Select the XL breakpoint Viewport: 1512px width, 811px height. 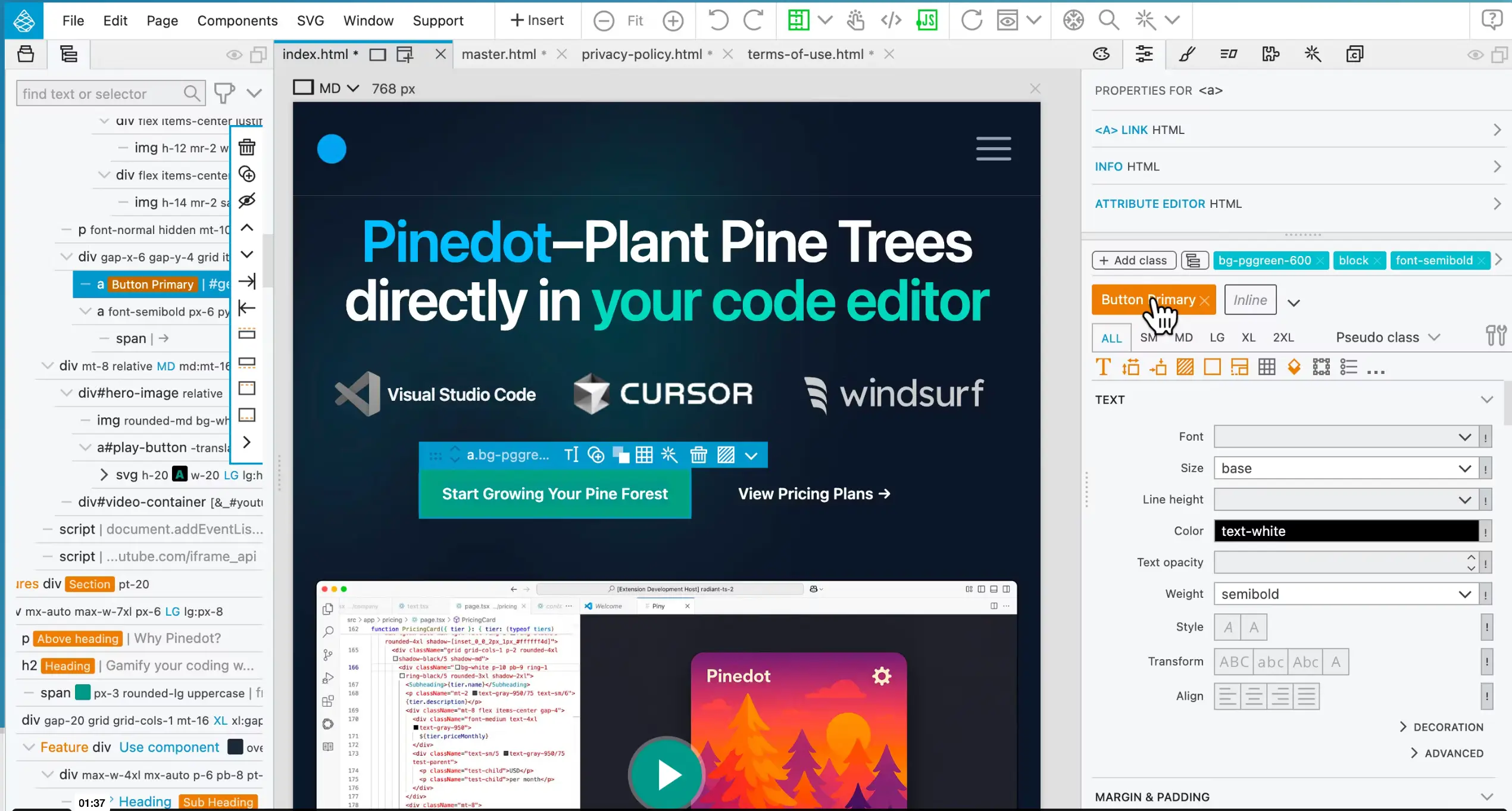click(x=1248, y=338)
